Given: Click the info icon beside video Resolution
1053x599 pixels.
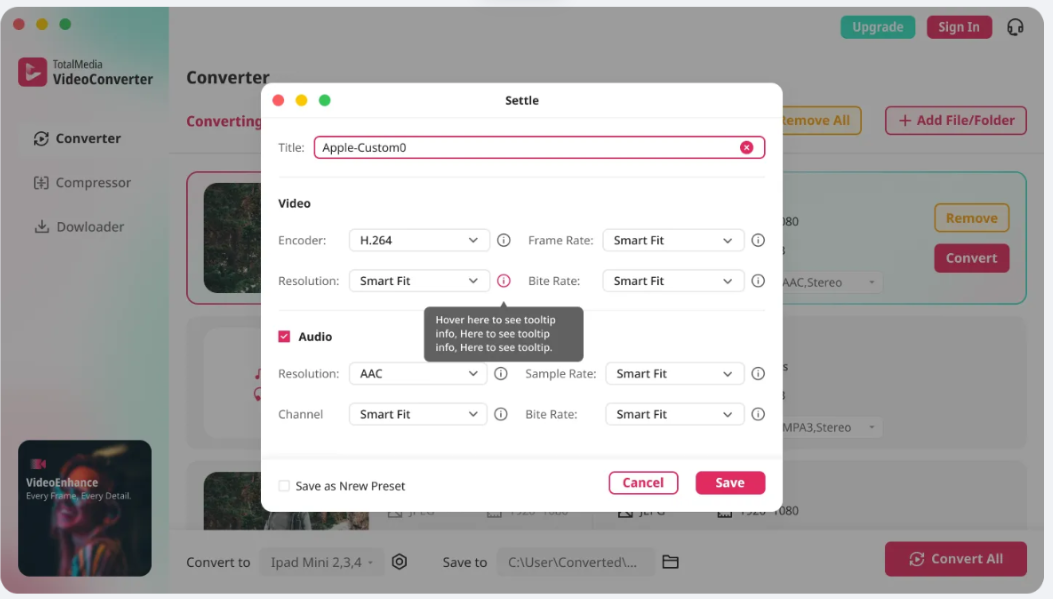Looking at the screenshot, I should [x=504, y=281].
